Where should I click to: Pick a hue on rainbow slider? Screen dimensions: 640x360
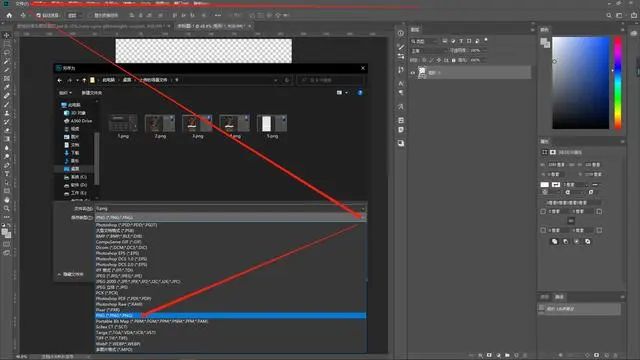coord(618,83)
